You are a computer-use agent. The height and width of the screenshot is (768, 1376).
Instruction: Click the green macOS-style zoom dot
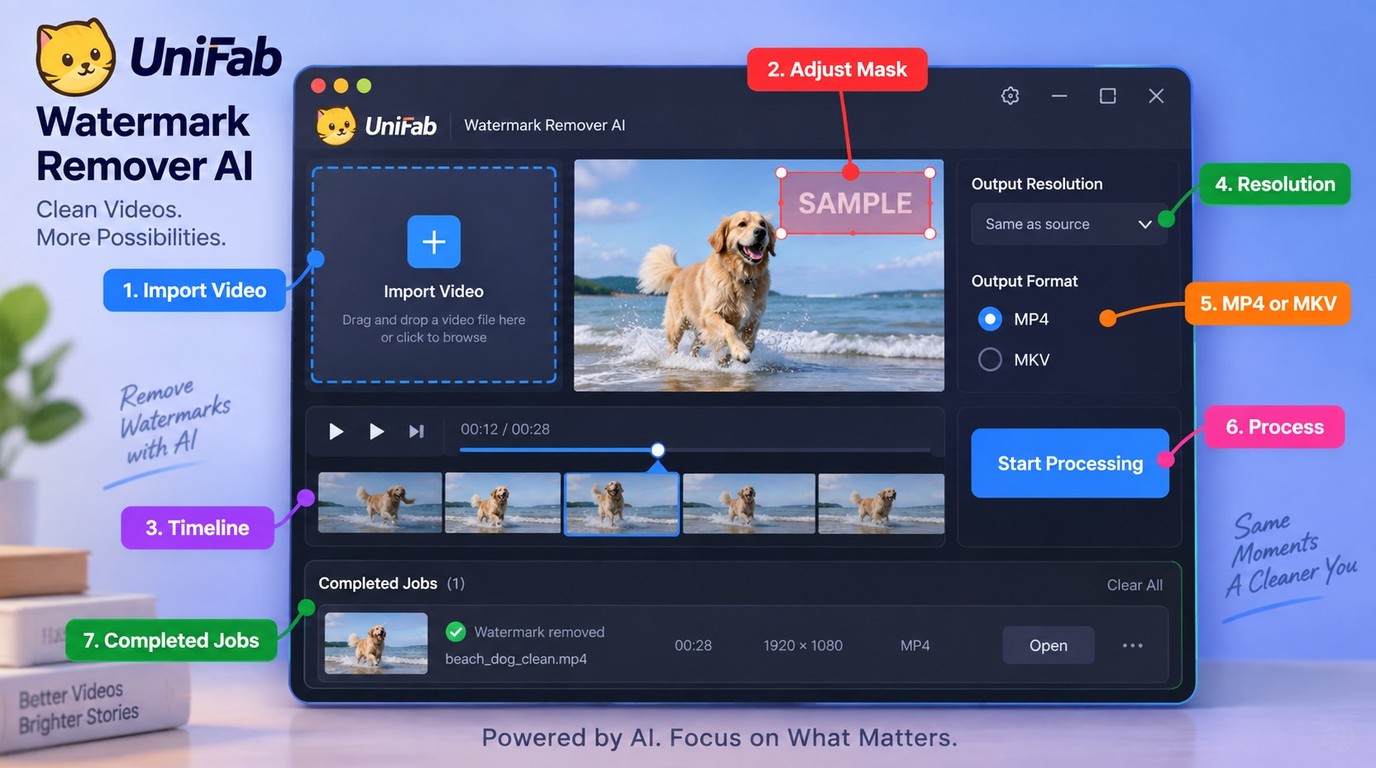coord(364,86)
